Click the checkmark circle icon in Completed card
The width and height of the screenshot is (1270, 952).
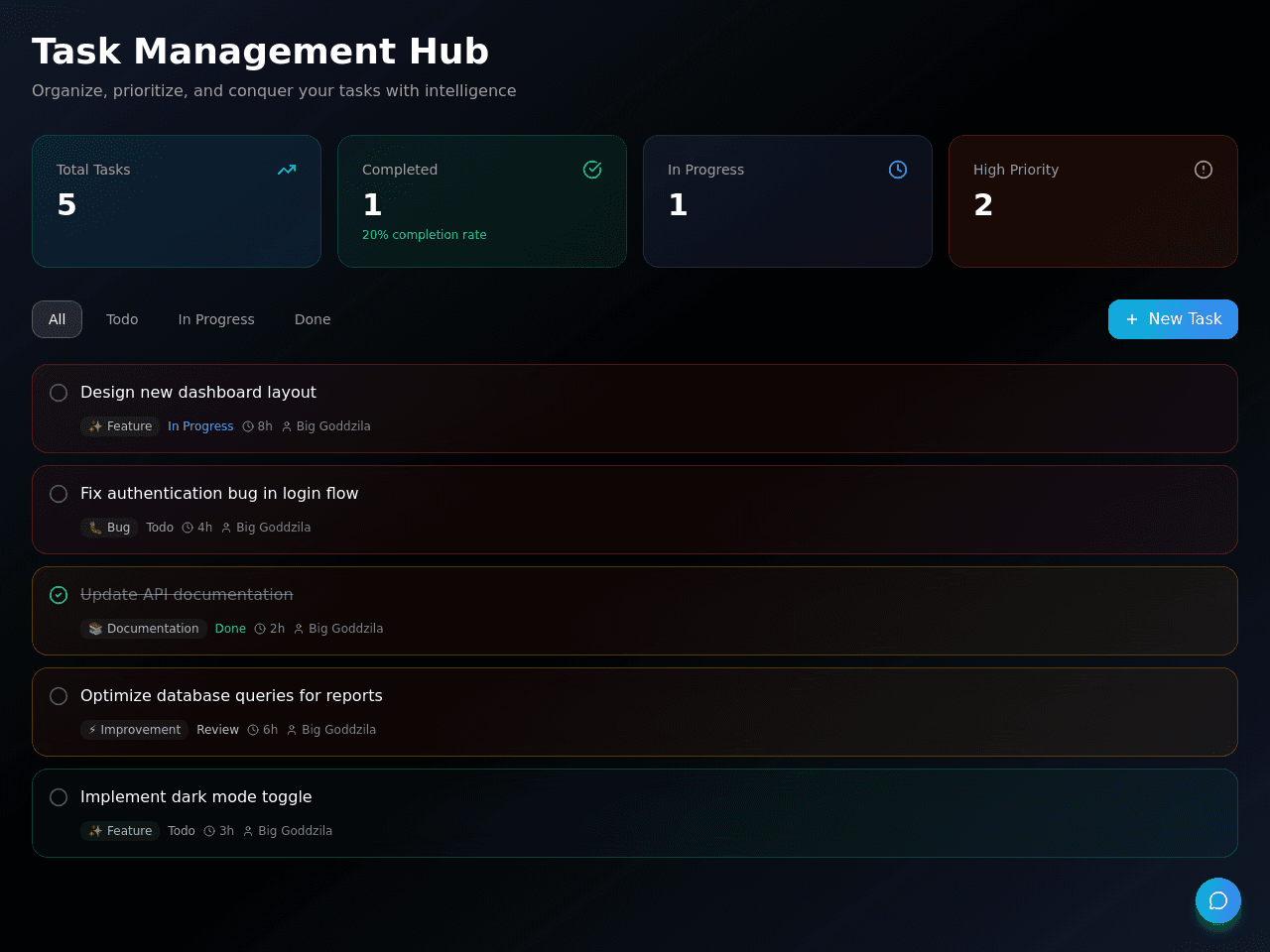coord(592,170)
